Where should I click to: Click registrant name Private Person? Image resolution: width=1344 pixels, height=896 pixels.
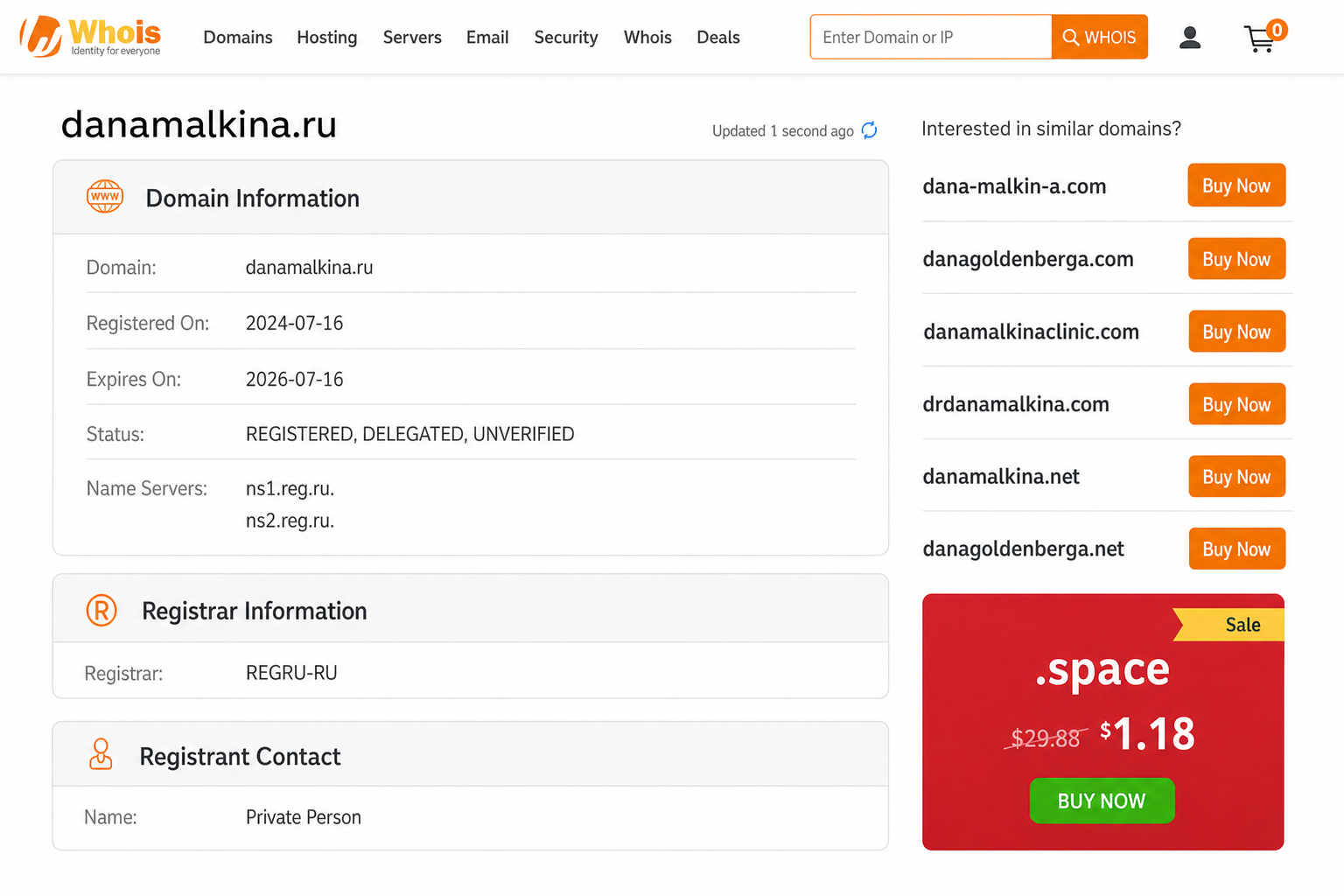tap(303, 817)
